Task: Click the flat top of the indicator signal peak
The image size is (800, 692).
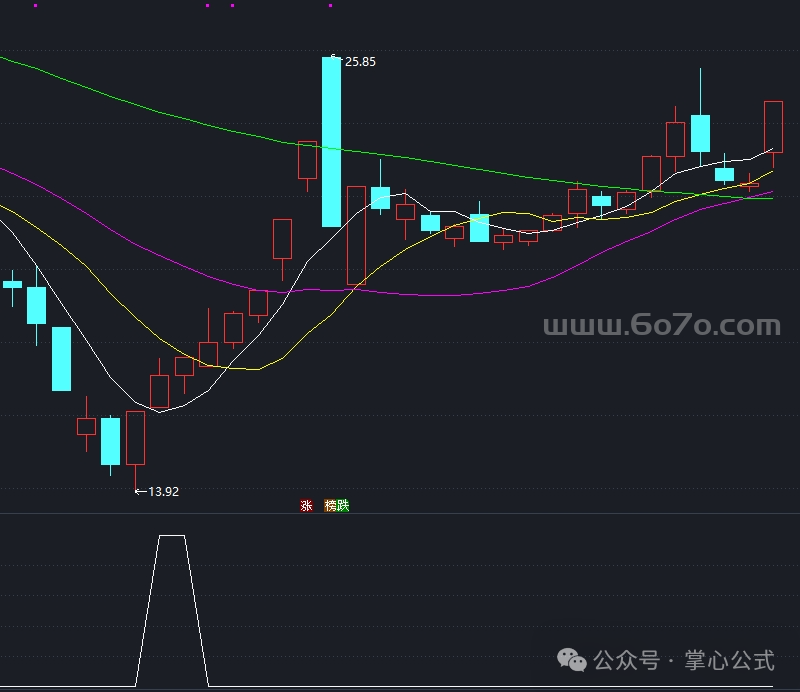Action: pyautogui.click(x=172, y=536)
